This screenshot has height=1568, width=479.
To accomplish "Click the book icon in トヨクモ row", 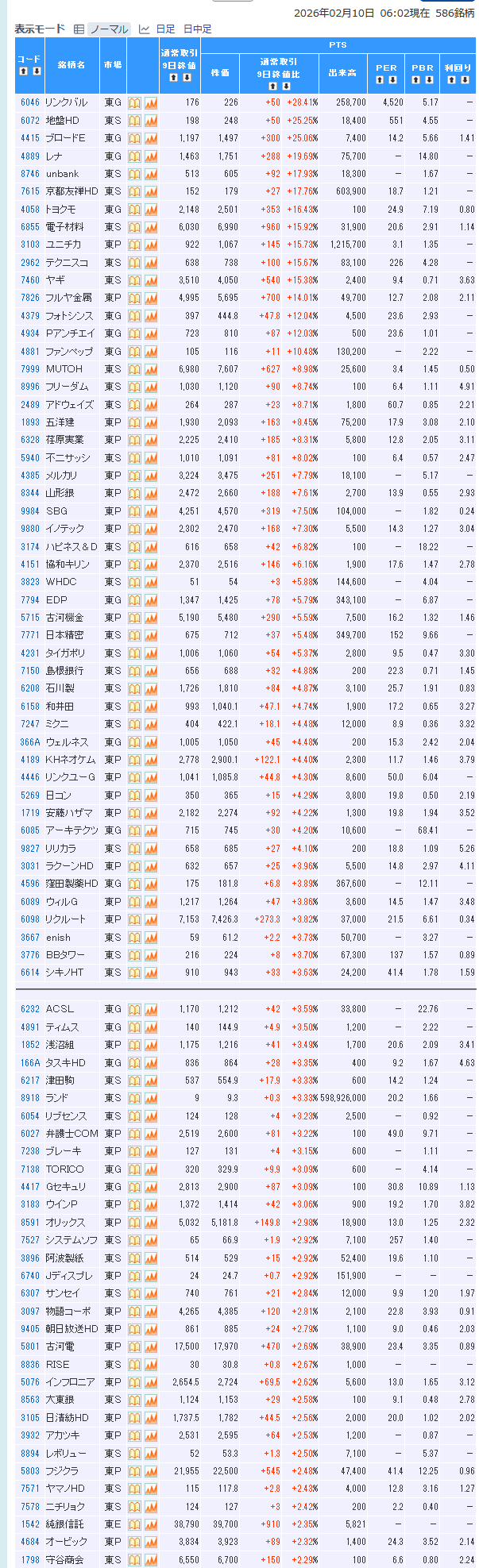I will click(134, 209).
